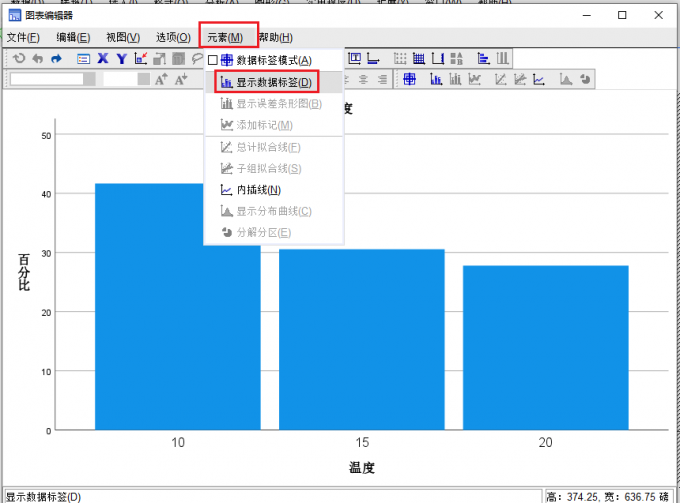Click grayed-out 显示误差条形图(B) menu entry
680x503 pixels.
coord(274,104)
